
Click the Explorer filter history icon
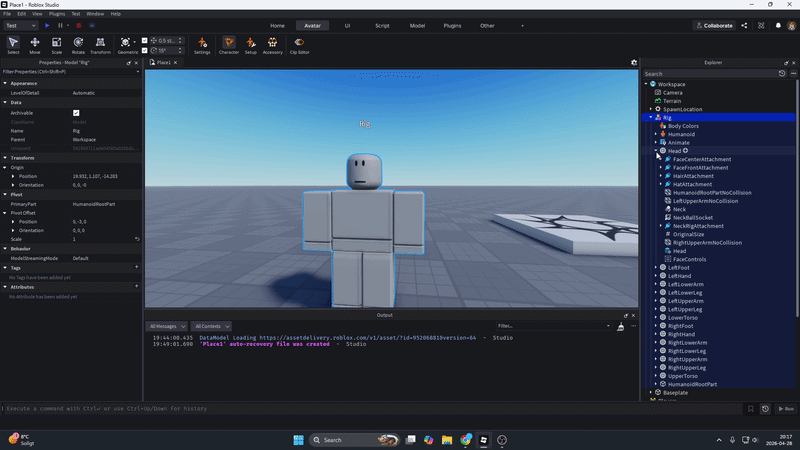782,73
